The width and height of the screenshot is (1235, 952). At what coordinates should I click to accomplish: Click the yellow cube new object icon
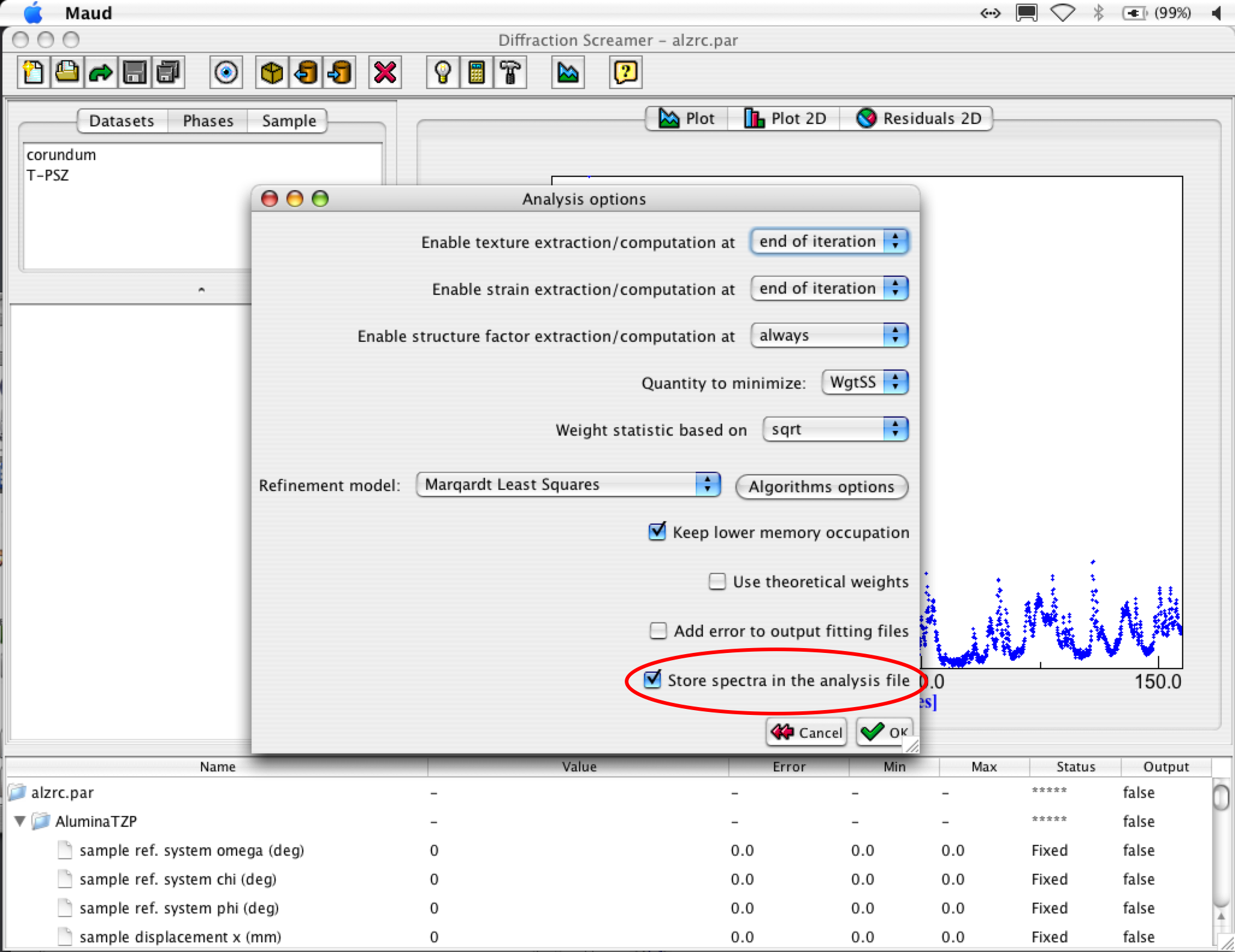coord(271,73)
